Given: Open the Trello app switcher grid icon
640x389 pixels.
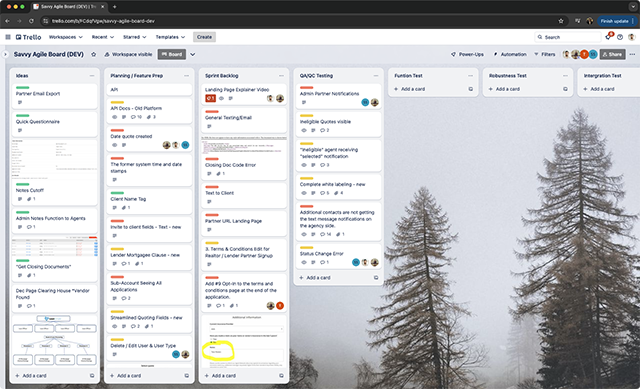Looking at the screenshot, I should tap(8, 37).
